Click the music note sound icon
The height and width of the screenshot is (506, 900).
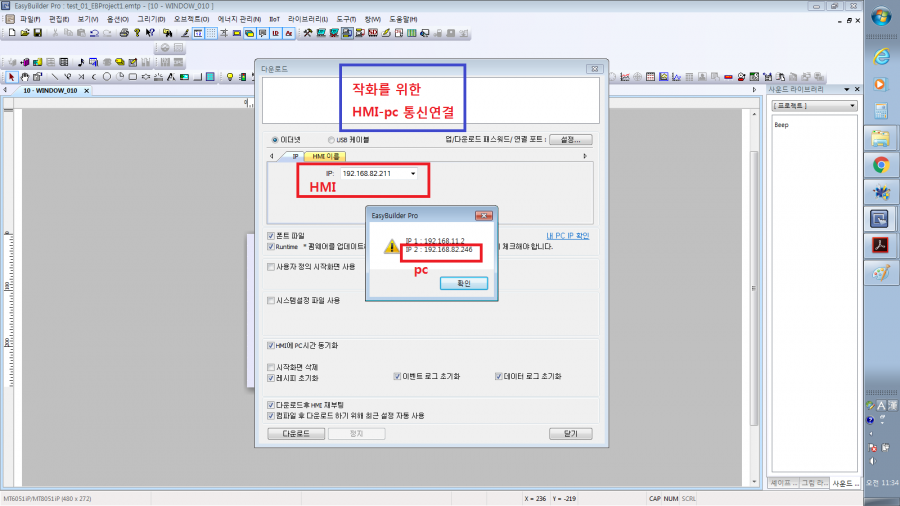click(80, 62)
